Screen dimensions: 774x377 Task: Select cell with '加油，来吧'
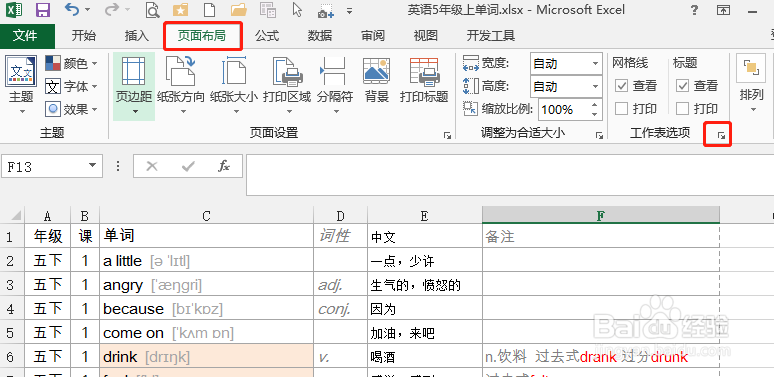pyautogui.click(x=425, y=333)
